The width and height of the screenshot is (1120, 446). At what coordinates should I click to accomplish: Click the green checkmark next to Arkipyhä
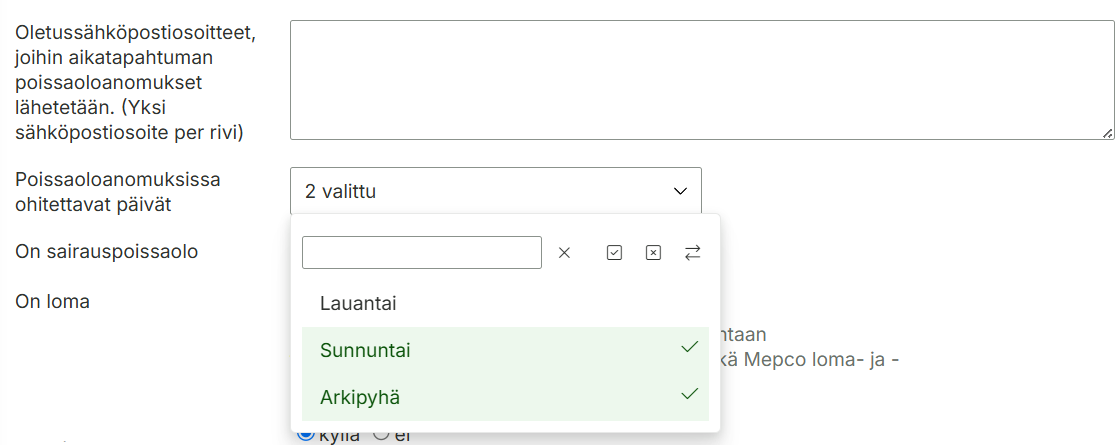coord(689,394)
